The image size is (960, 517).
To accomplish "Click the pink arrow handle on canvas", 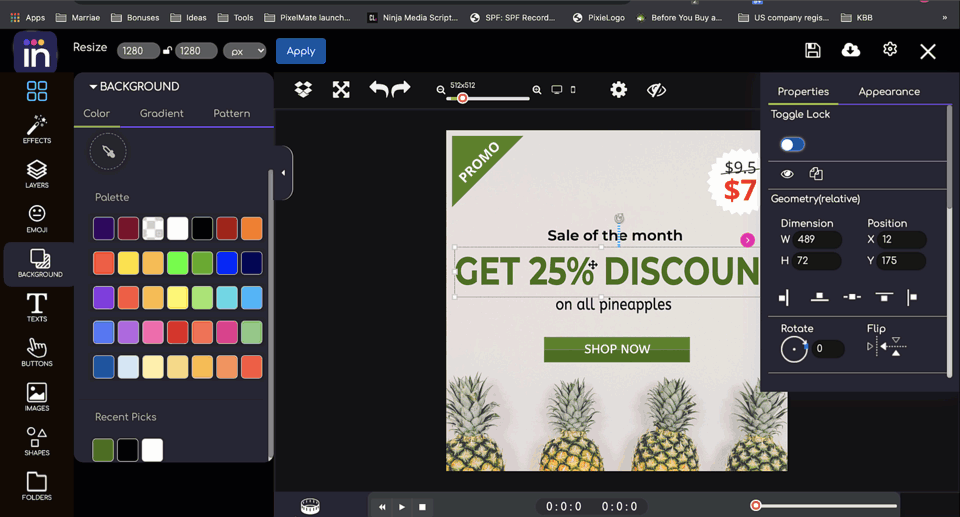I will click(747, 240).
